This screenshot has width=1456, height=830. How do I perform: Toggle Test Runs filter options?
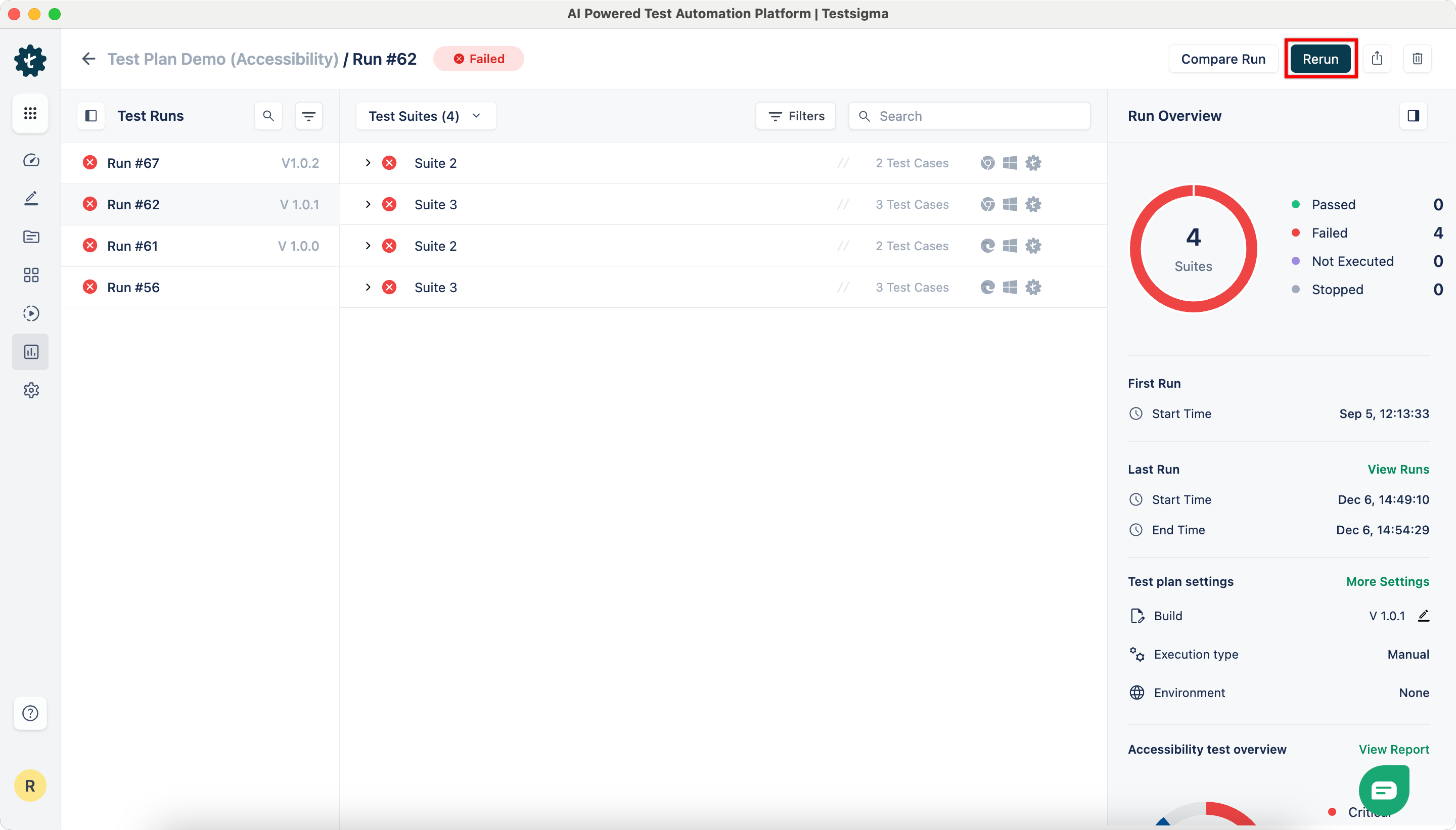point(308,116)
